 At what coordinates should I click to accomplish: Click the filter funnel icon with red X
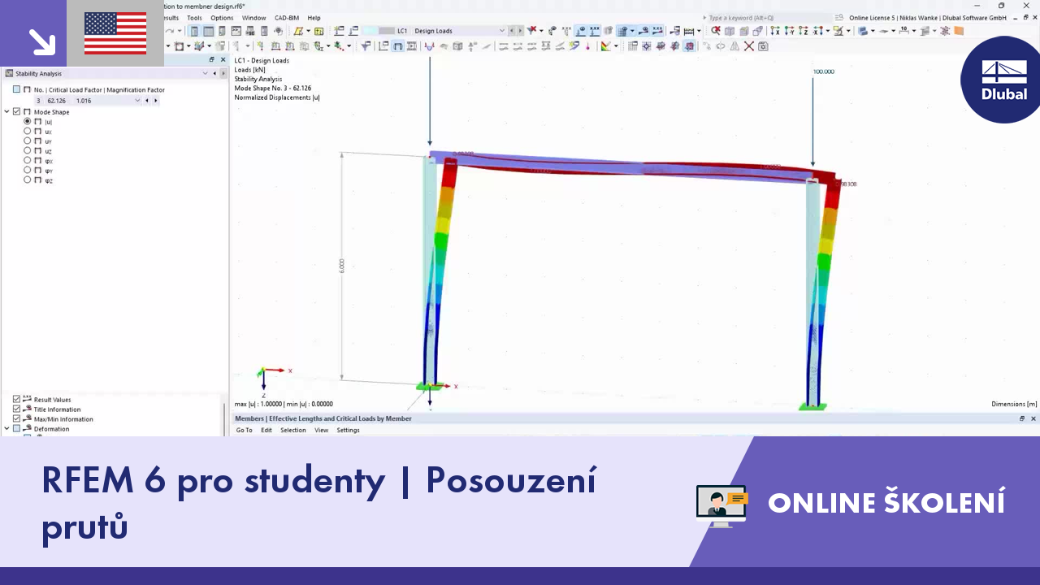click(532, 31)
